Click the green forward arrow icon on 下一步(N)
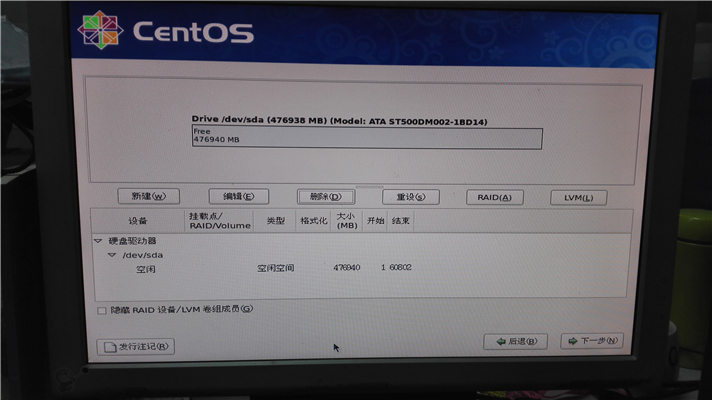The height and width of the screenshot is (400, 712). pyautogui.click(x=573, y=341)
